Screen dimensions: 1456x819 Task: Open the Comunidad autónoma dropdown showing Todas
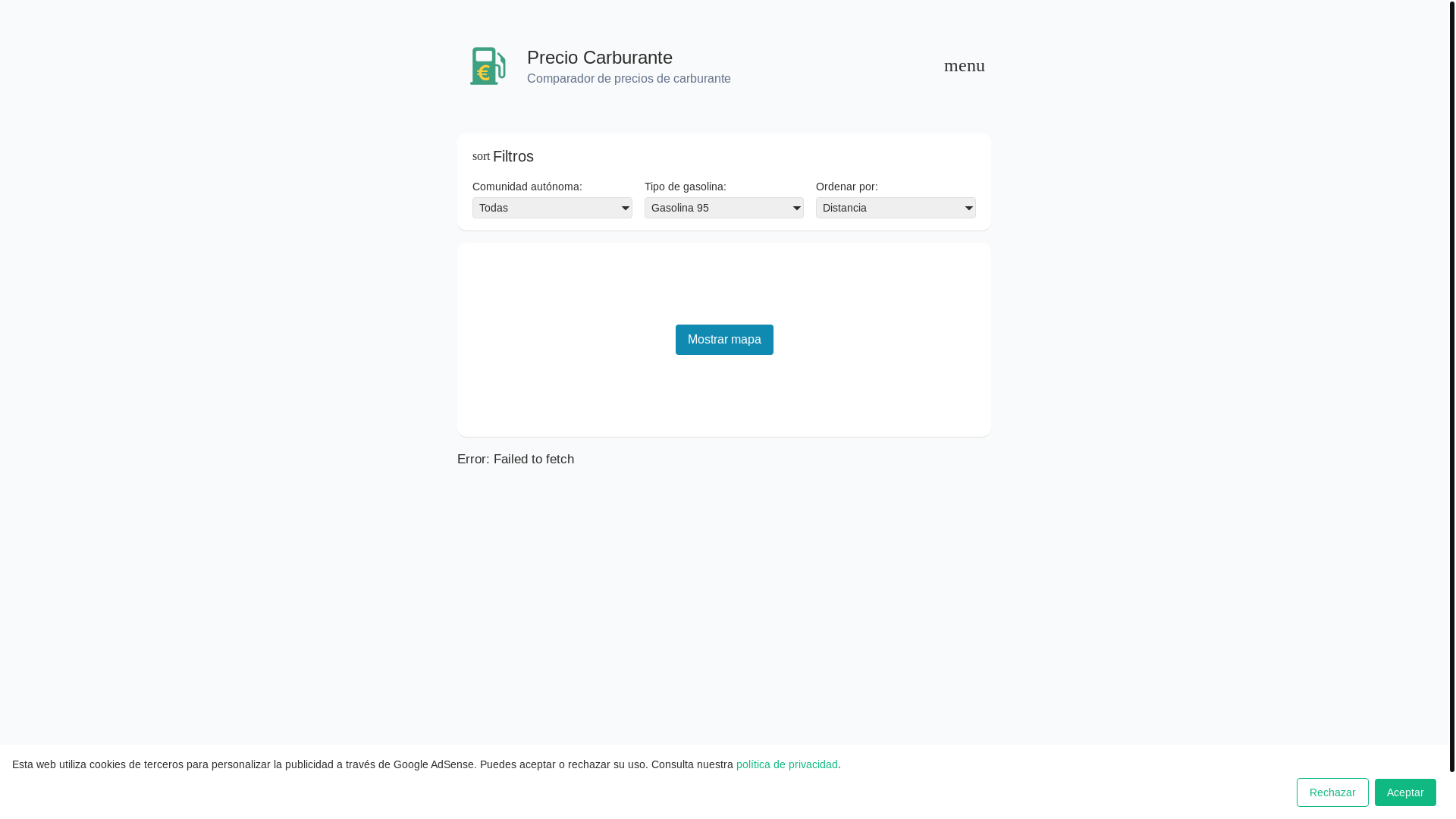click(552, 208)
